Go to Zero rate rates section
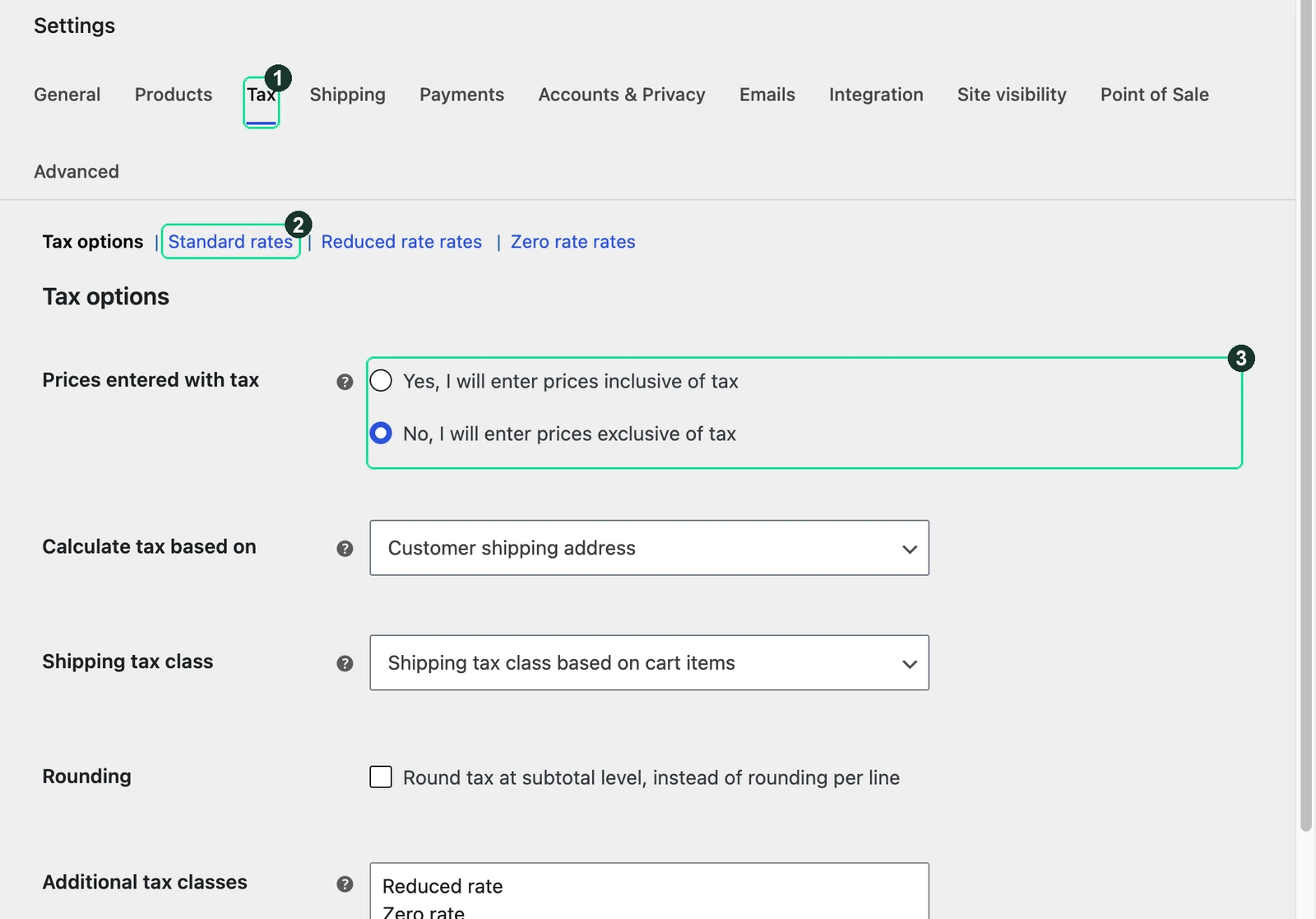The image size is (1316, 919). [573, 242]
